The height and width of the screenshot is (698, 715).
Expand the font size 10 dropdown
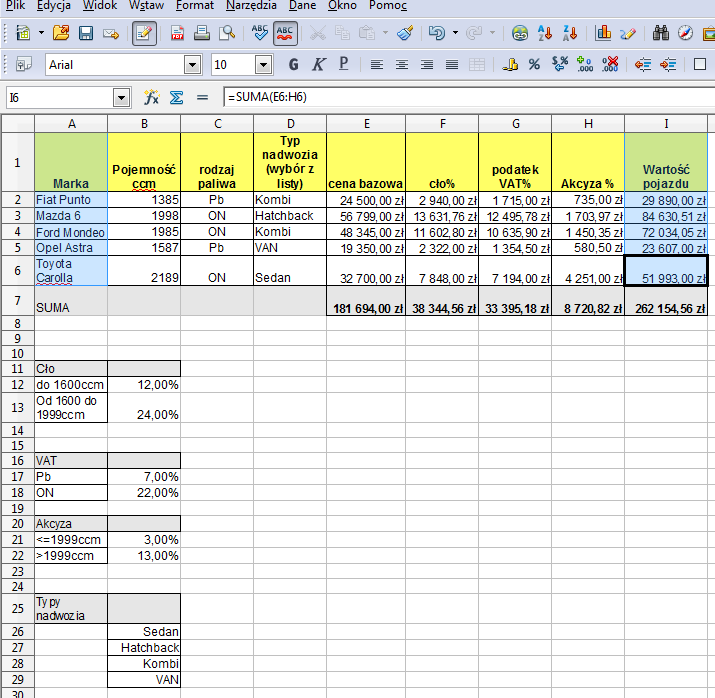click(264, 65)
